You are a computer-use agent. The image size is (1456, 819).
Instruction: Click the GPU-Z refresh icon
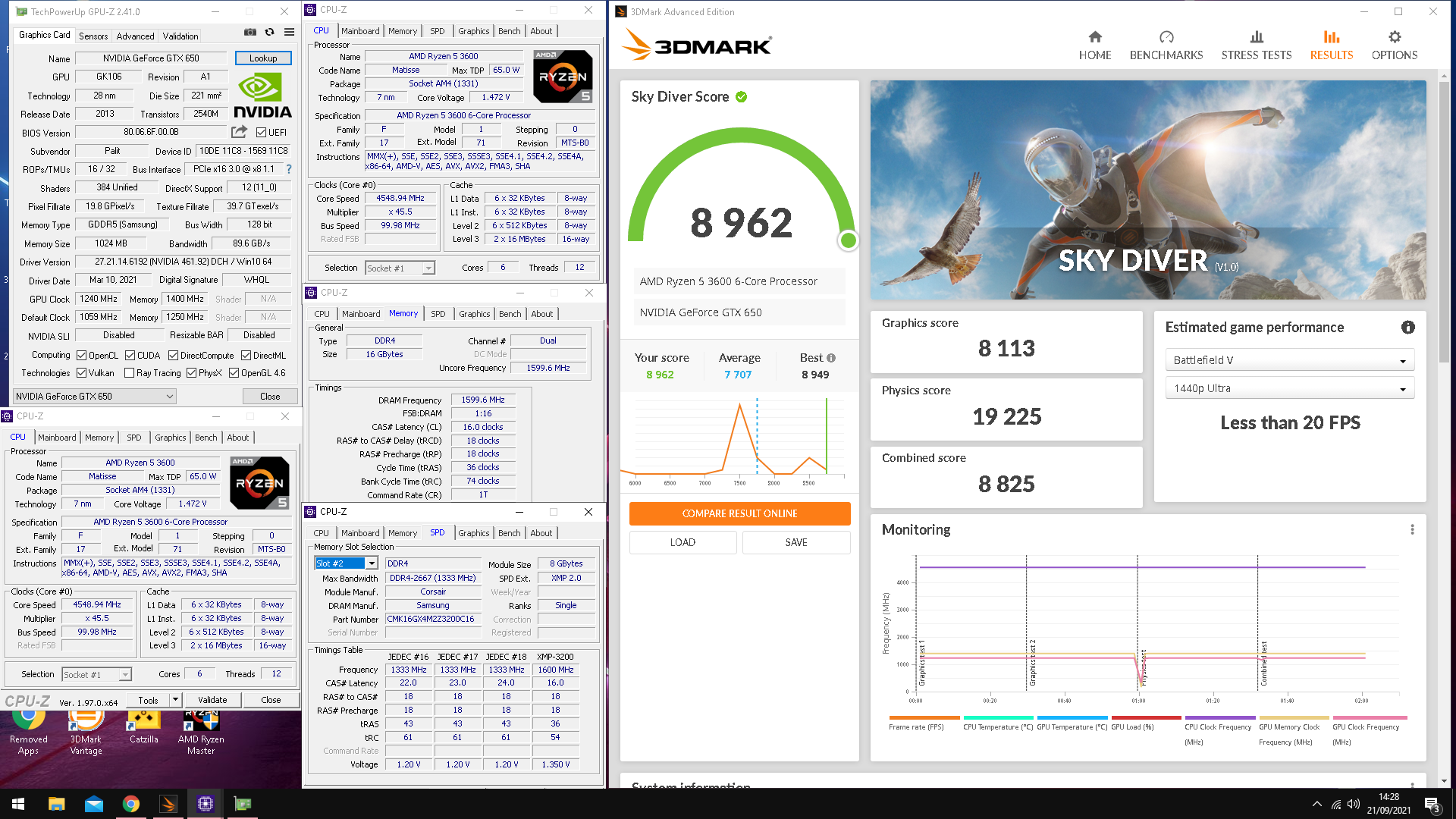[x=269, y=32]
